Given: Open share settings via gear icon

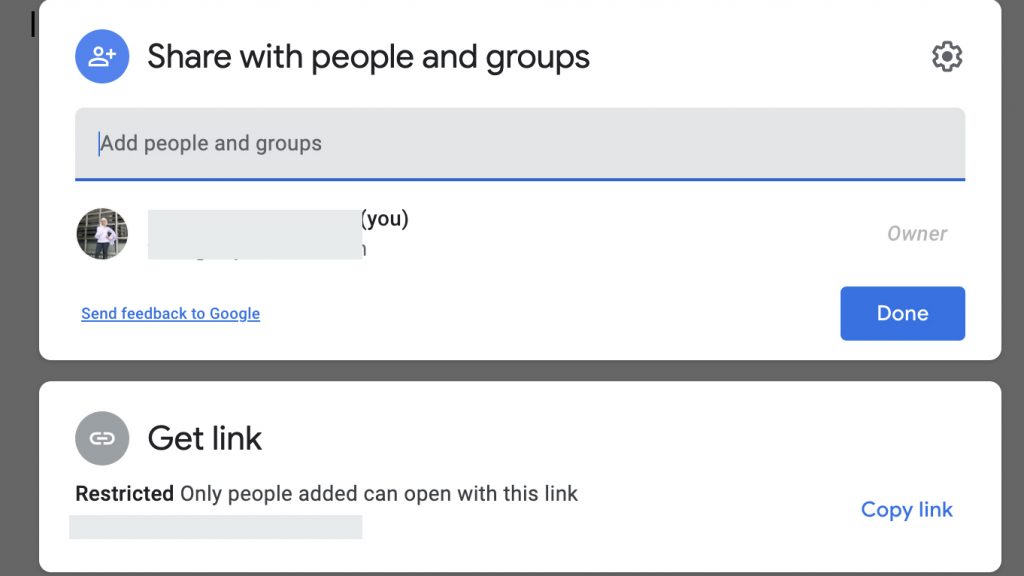Looking at the screenshot, I should [947, 57].
